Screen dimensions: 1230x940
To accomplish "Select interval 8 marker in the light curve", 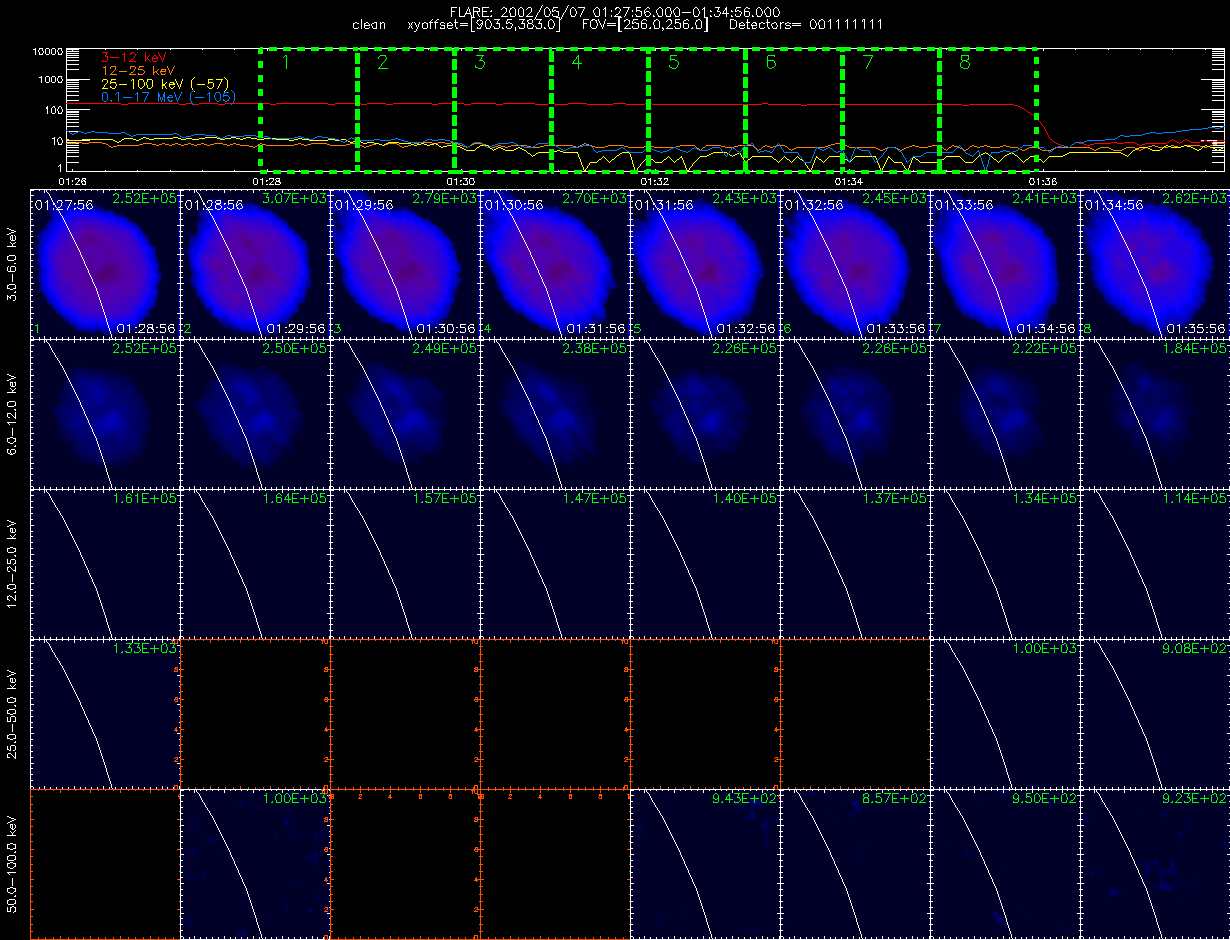I will click(x=964, y=63).
